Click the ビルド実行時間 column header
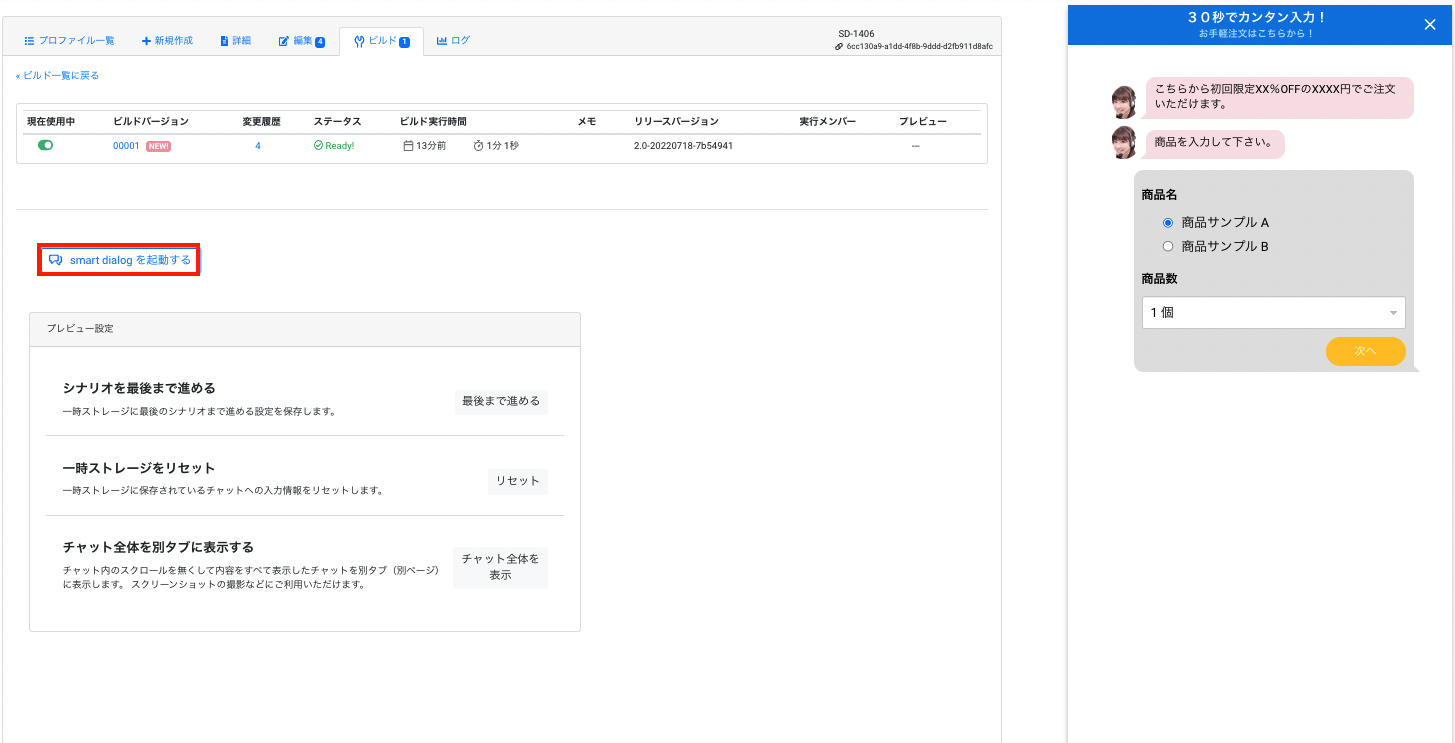1455x743 pixels. (x=433, y=121)
